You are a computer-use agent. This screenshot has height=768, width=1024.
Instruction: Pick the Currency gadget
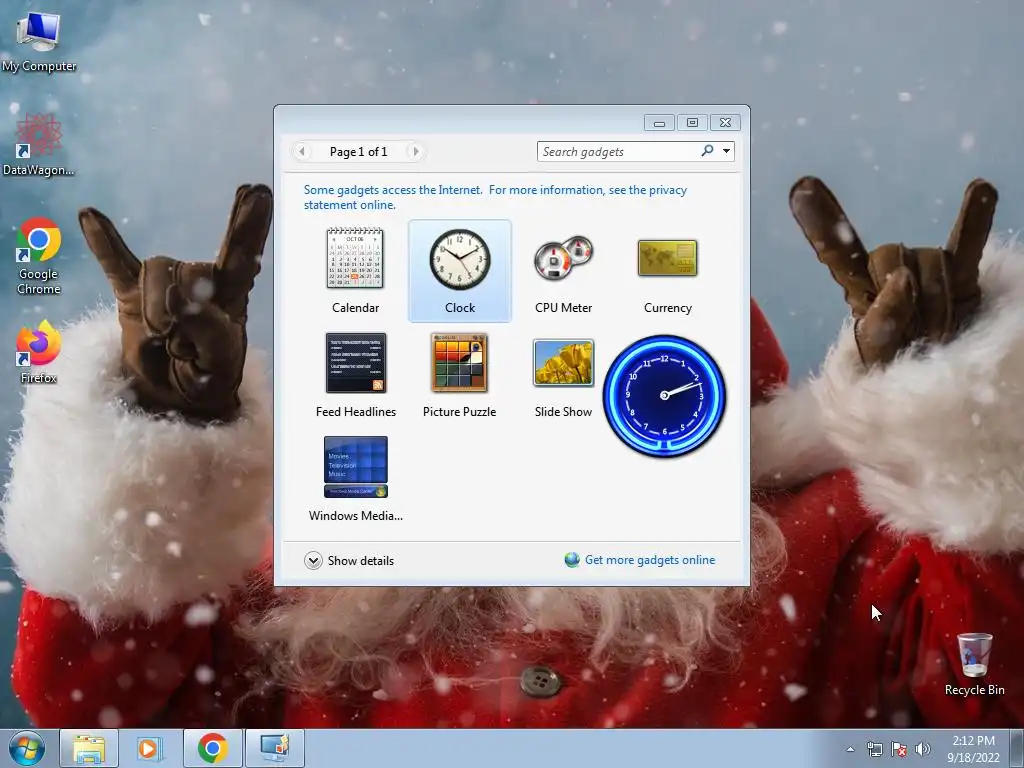(667, 270)
